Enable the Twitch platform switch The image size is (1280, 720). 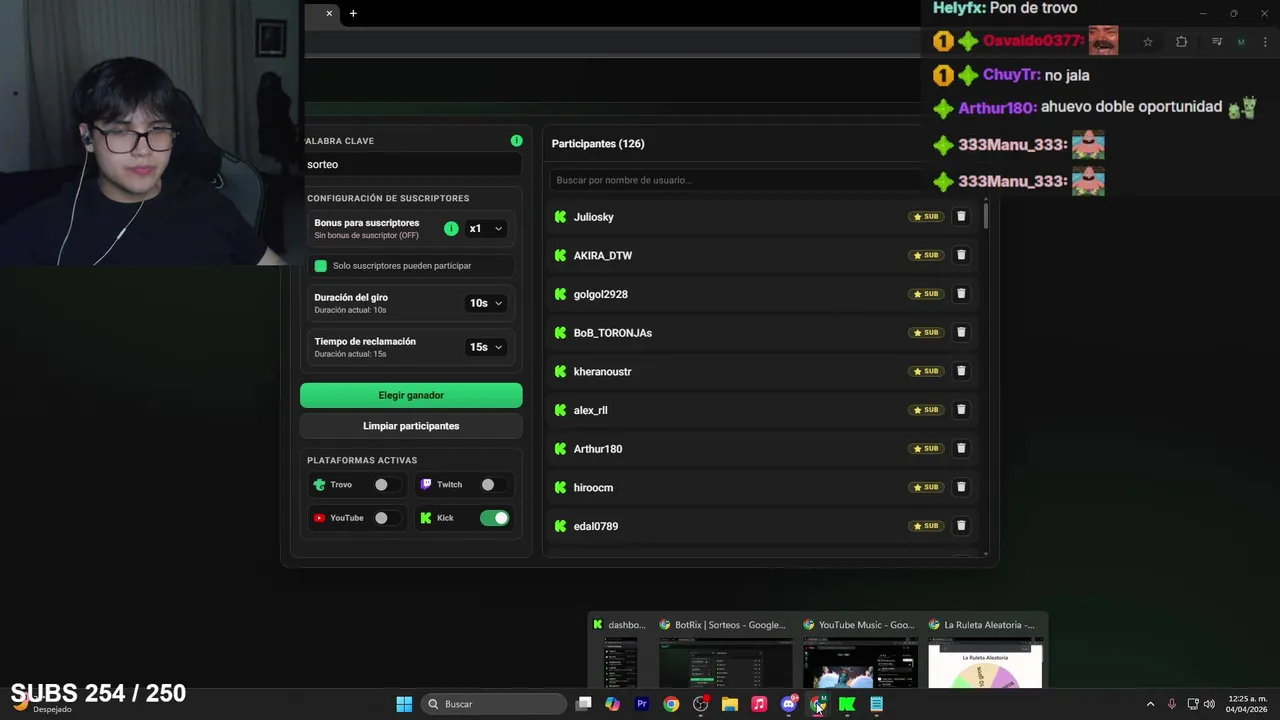(493, 484)
